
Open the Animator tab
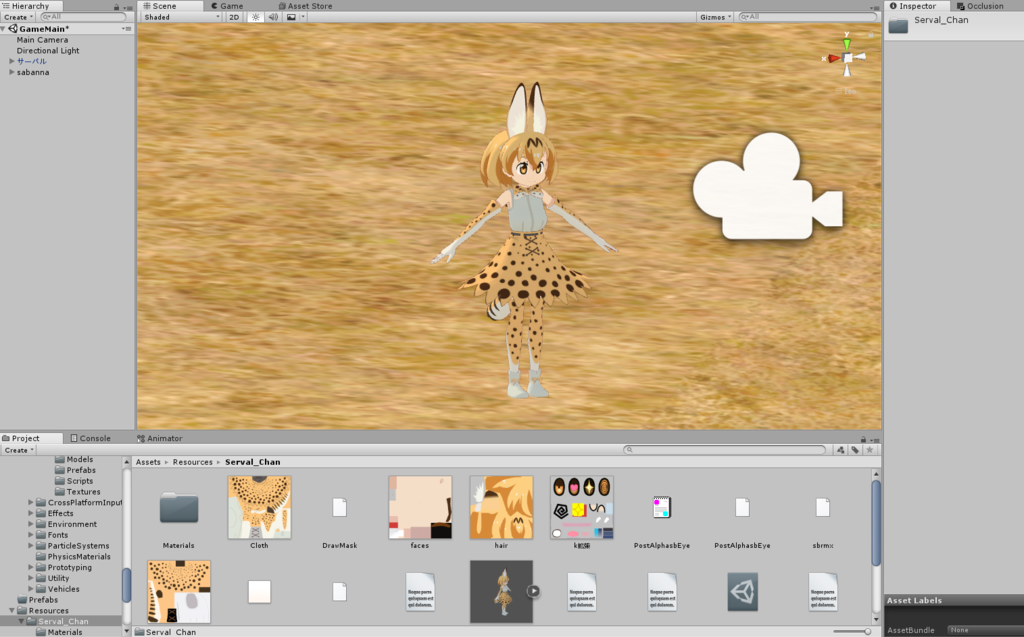160,438
